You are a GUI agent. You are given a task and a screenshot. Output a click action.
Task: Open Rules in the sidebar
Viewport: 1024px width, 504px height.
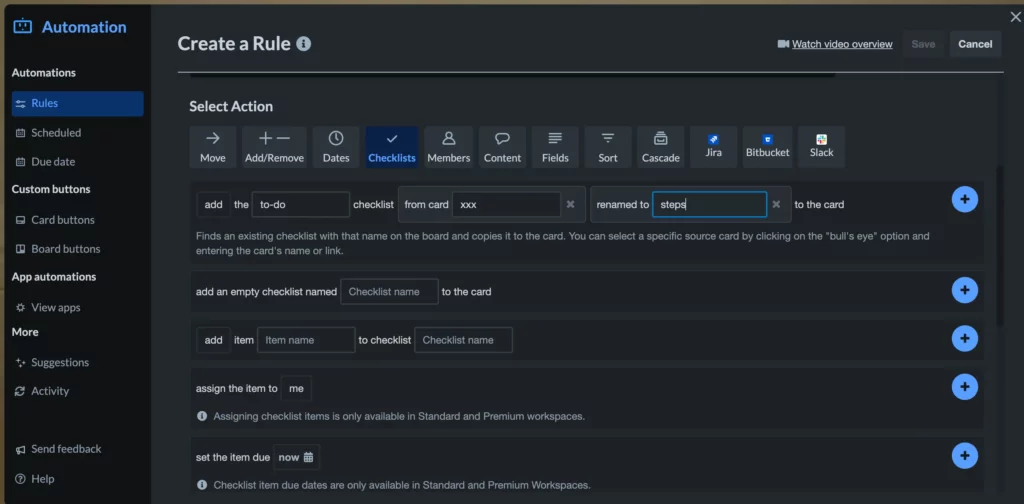[78, 103]
